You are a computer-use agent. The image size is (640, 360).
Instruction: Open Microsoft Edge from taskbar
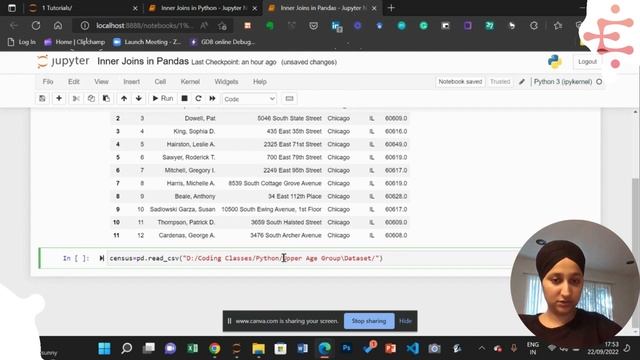pos(324,349)
